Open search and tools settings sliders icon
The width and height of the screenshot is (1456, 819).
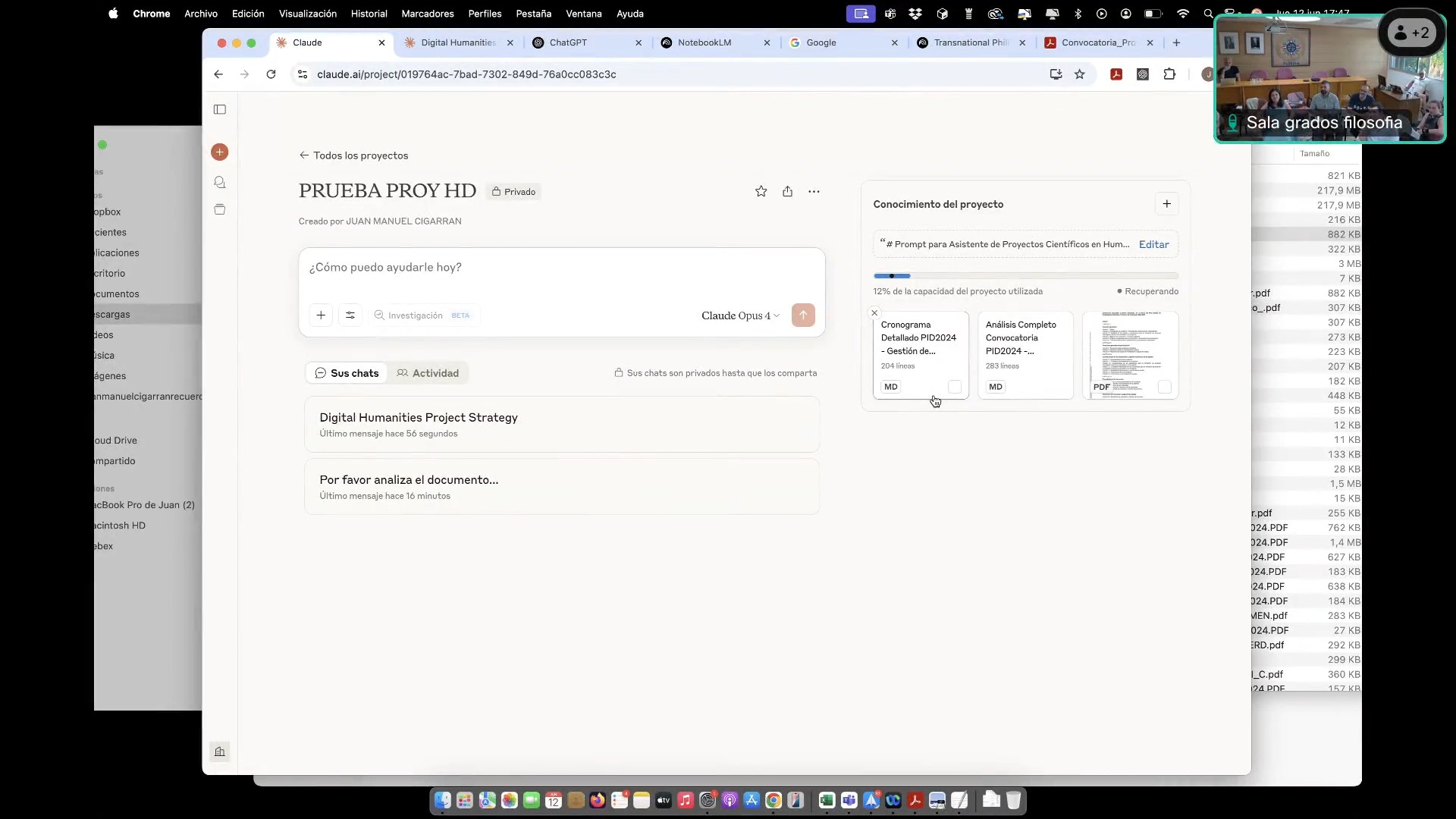coord(350,315)
